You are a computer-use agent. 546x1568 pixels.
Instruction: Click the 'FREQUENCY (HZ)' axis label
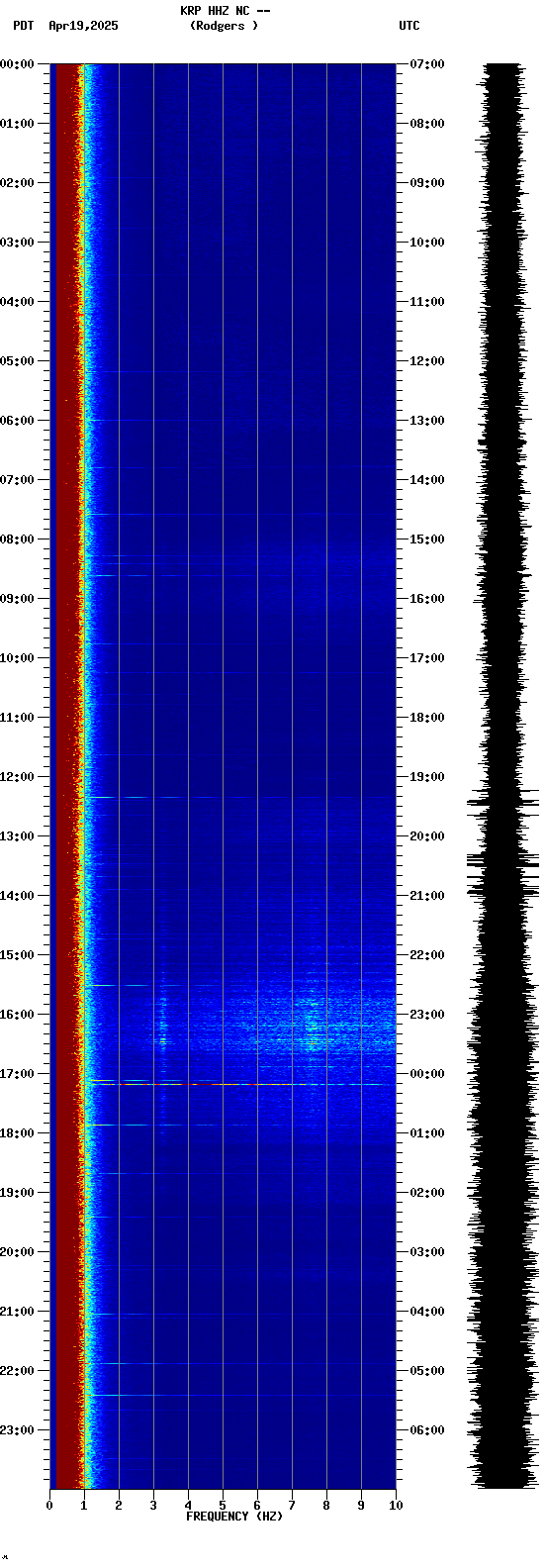[234, 1517]
